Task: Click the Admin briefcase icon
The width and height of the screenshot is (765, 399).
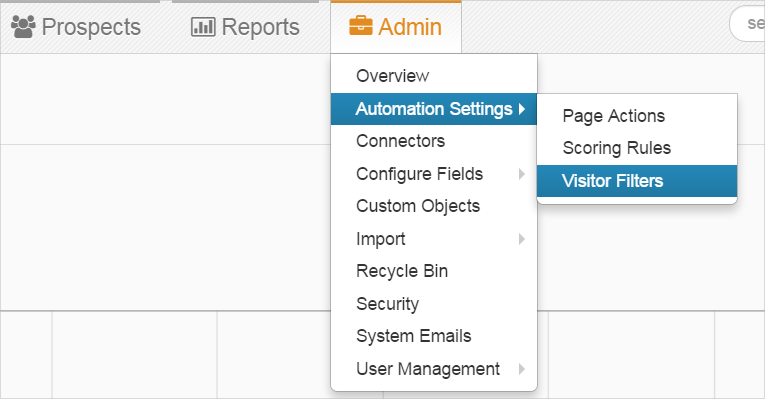Action: [x=361, y=26]
